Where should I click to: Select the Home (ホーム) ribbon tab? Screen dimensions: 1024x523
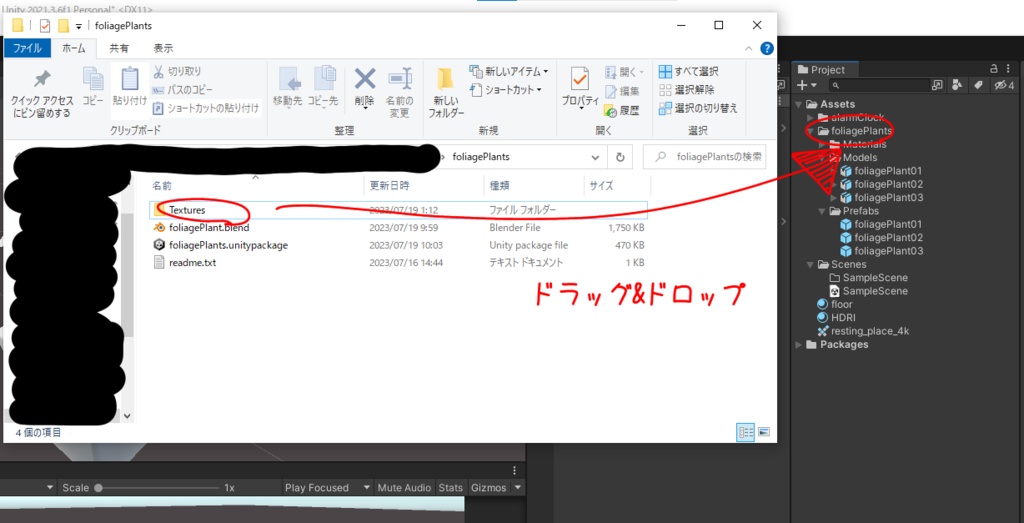click(x=74, y=48)
